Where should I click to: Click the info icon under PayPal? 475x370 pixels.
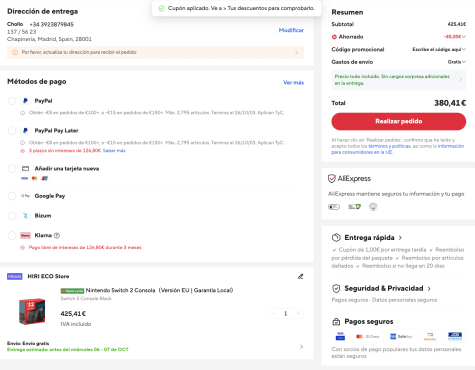coord(23,113)
